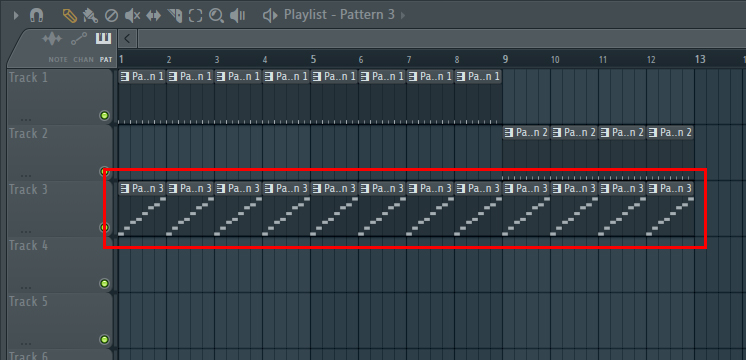Select the Draw pencil tool
Viewport: 746px width, 360px height.
(x=69, y=16)
